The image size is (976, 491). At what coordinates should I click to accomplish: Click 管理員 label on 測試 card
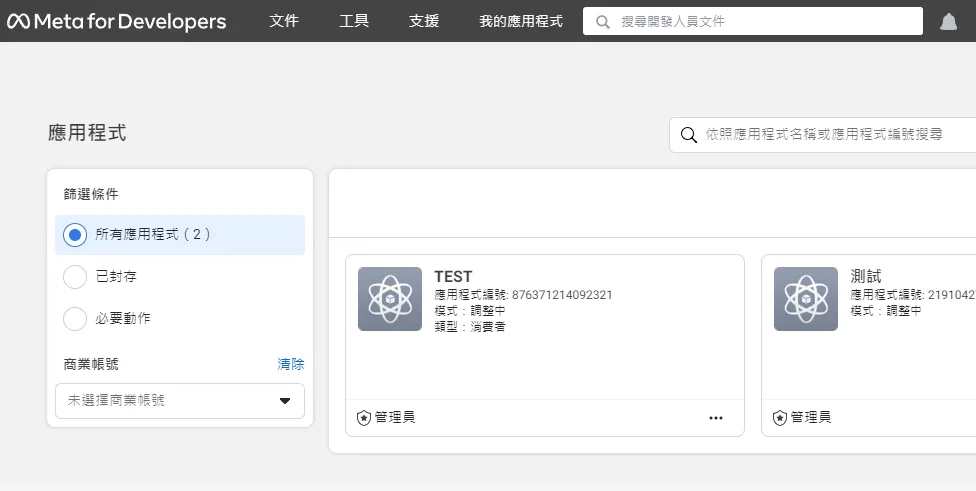tap(810, 418)
